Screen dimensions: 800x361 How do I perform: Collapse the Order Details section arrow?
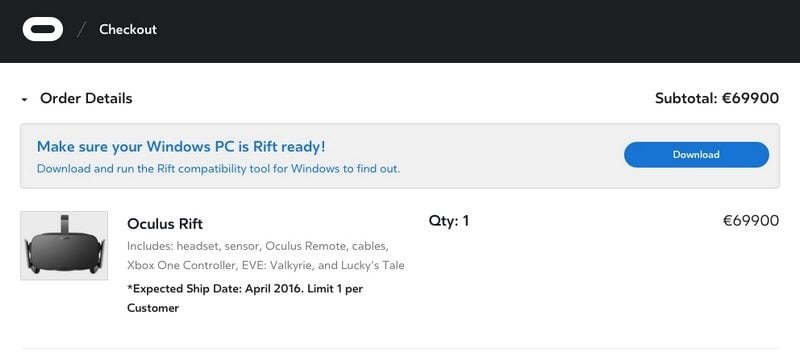click(24, 100)
